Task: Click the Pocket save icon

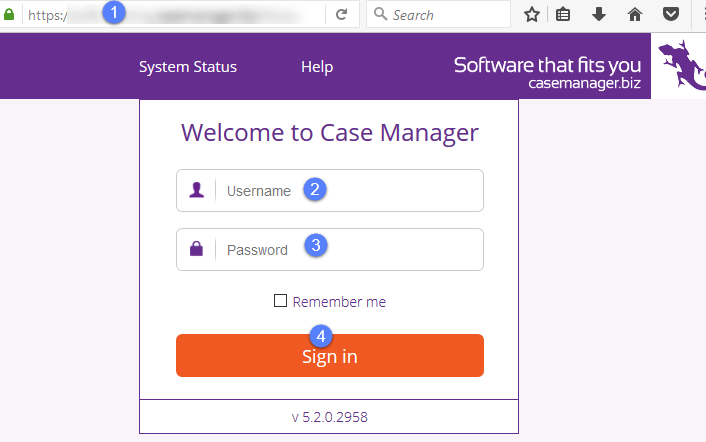Action: (671, 14)
